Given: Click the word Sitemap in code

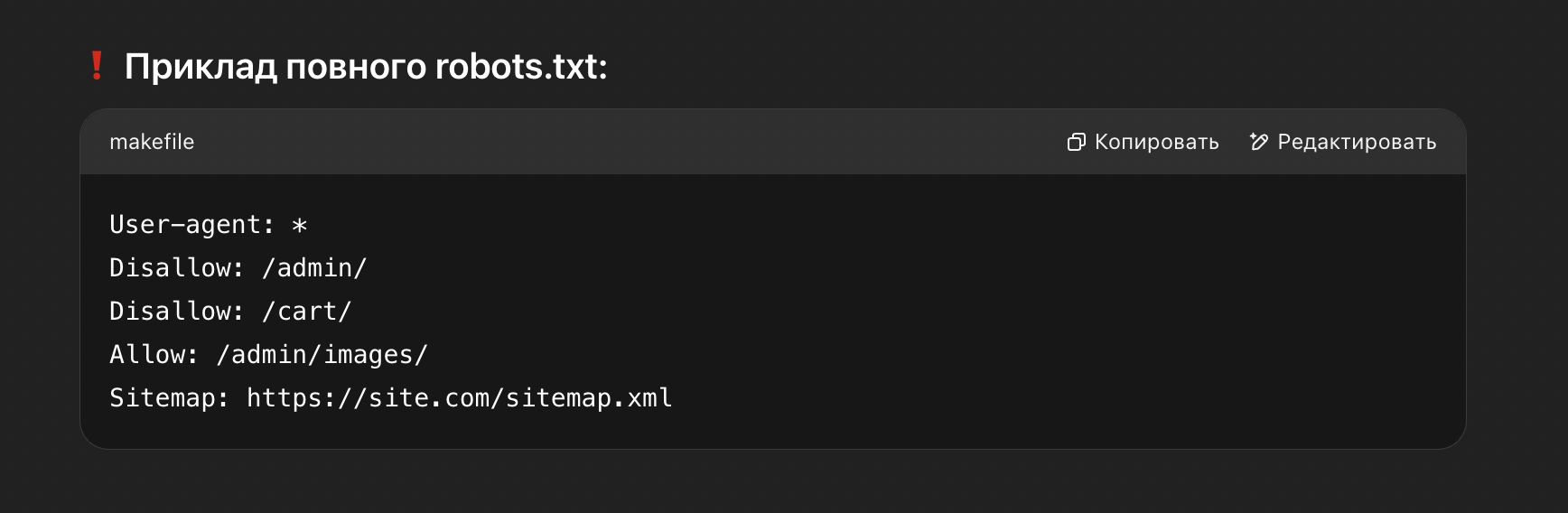Looking at the screenshot, I should [162, 398].
